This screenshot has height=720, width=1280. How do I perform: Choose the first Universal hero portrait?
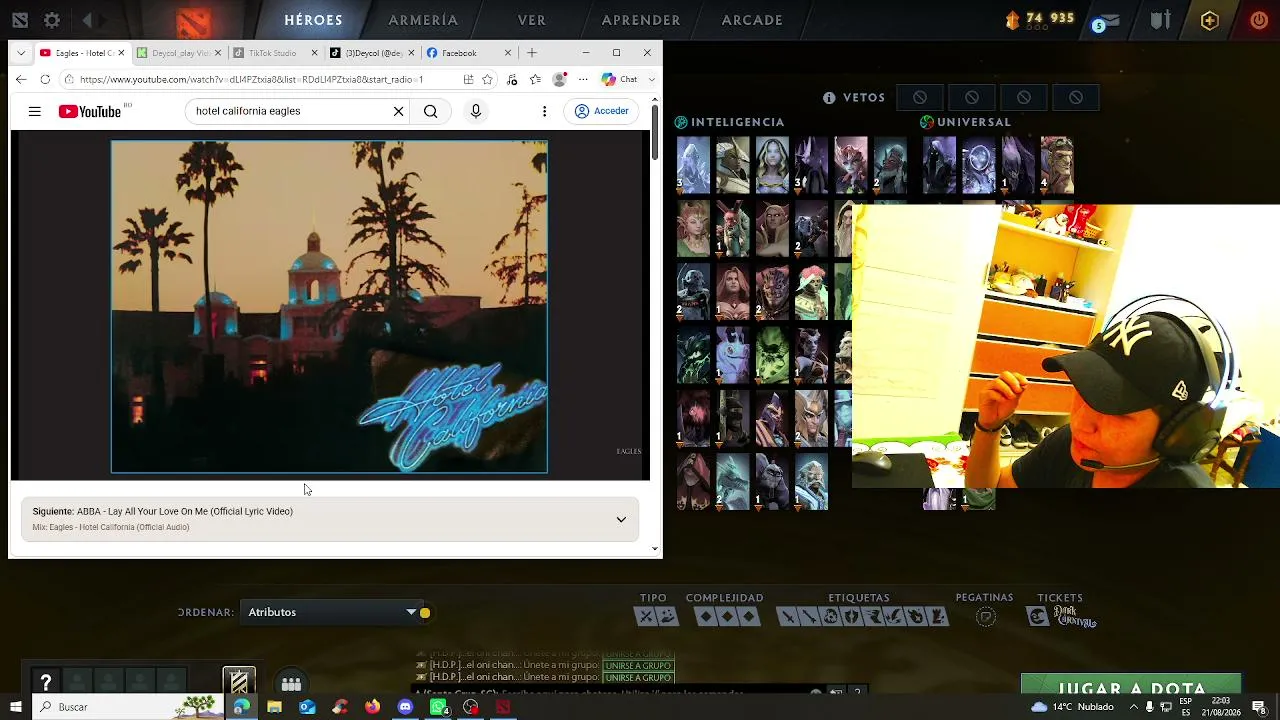point(939,165)
